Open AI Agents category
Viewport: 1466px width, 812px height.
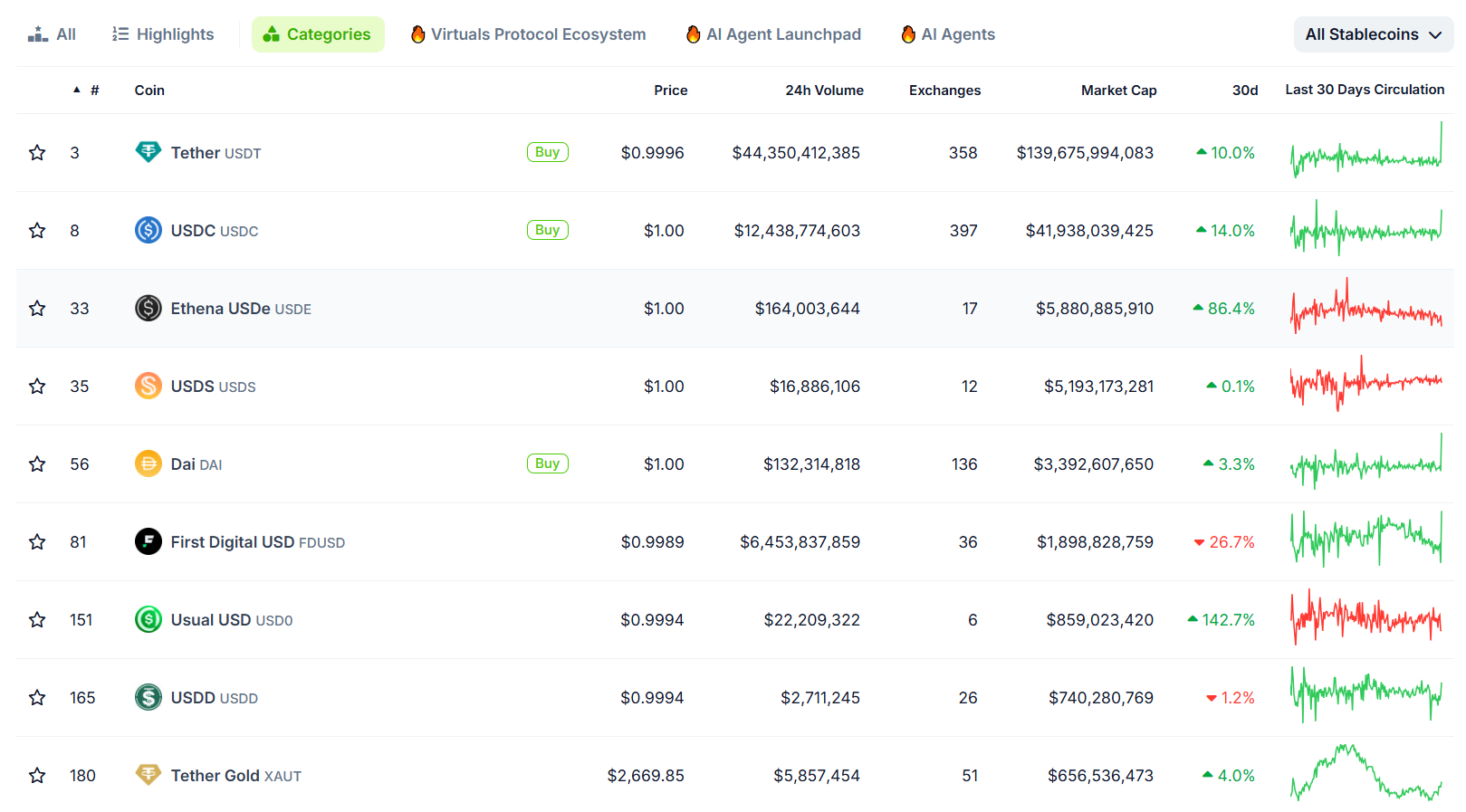pyautogui.click(x=948, y=34)
